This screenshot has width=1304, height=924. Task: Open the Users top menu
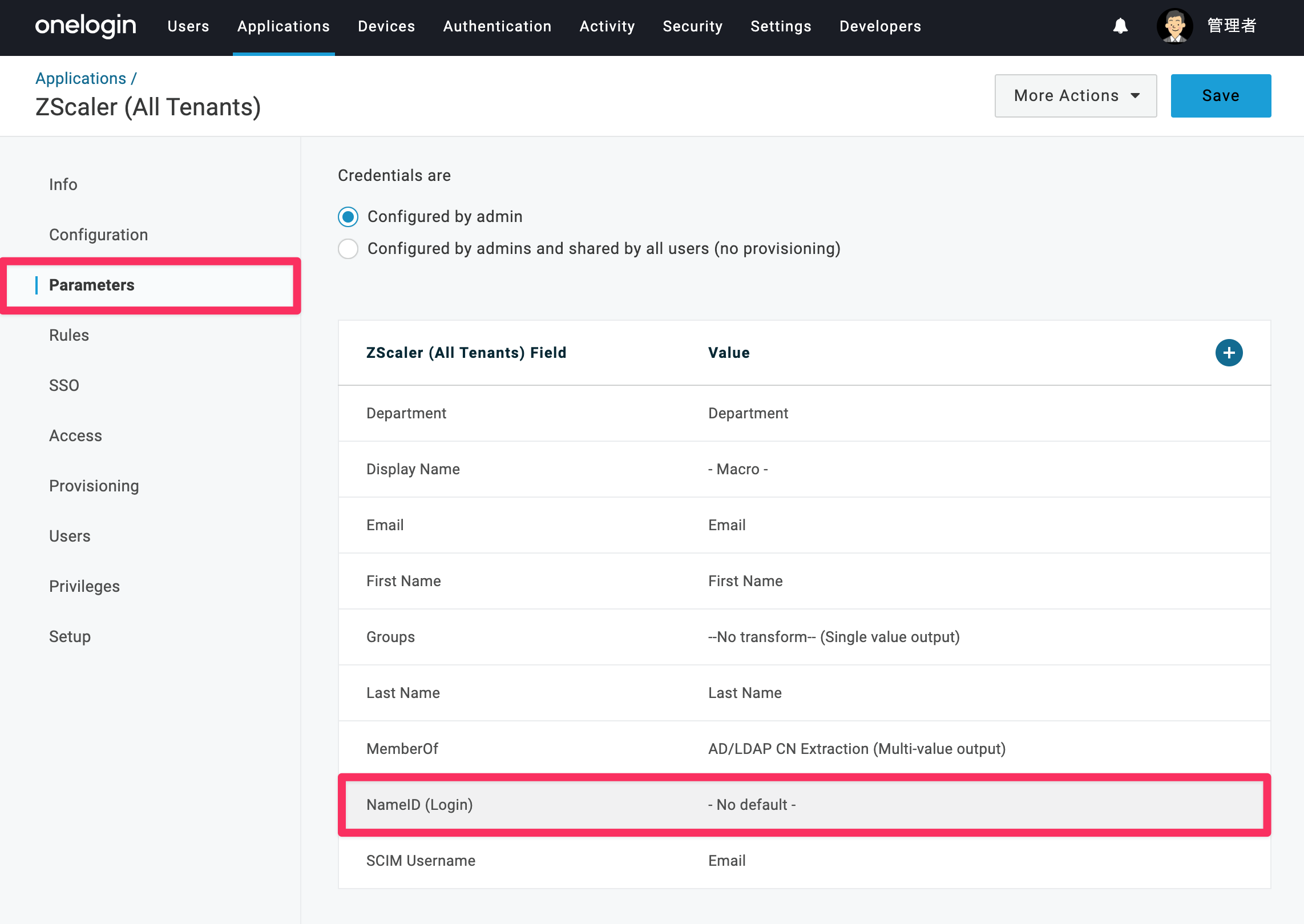tap(188, 26)
